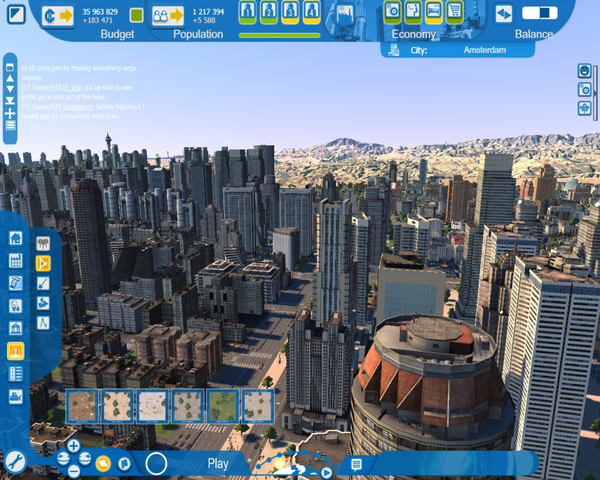Rotate camera right using right rotate button
The image size is (600, 480).
85,459
